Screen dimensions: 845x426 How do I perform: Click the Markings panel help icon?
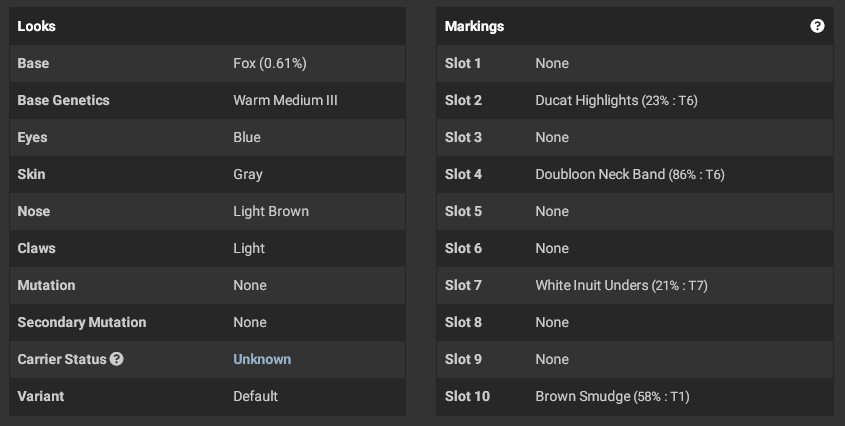tap(817, 26)
